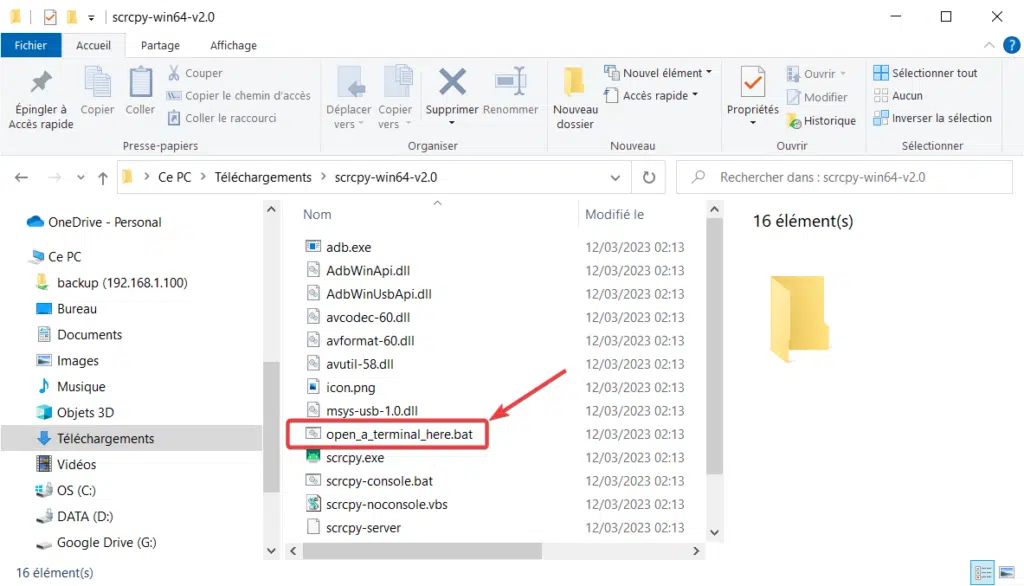Open the Déplacer vers menu
The height and width of the screenshot is (586, 1024).
pyautogui.click(x=349, y=98)
